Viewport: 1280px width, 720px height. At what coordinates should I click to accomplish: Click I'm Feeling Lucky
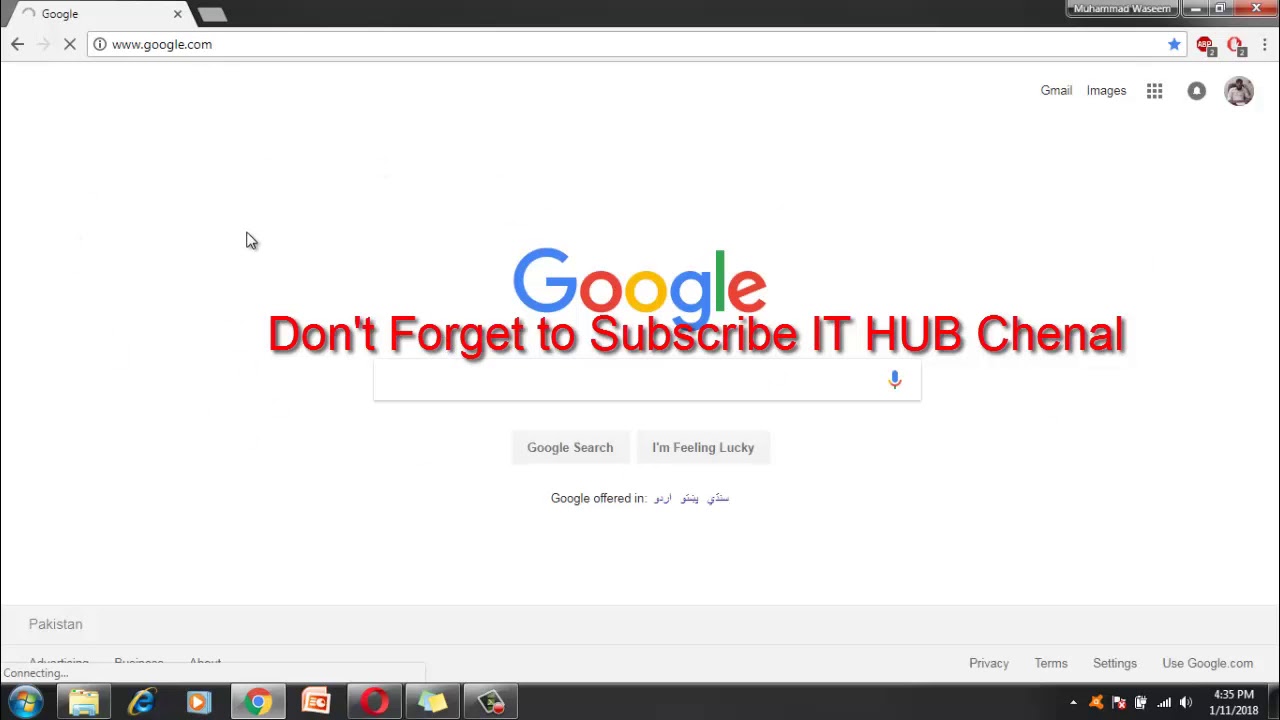point(703,447)
